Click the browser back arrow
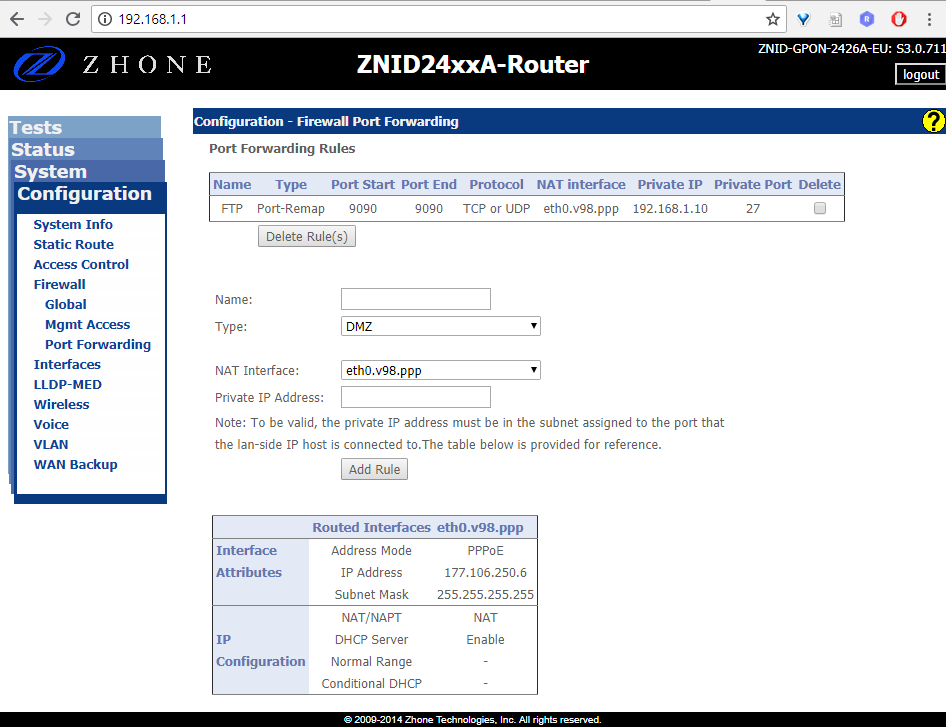 pos(17,19)
